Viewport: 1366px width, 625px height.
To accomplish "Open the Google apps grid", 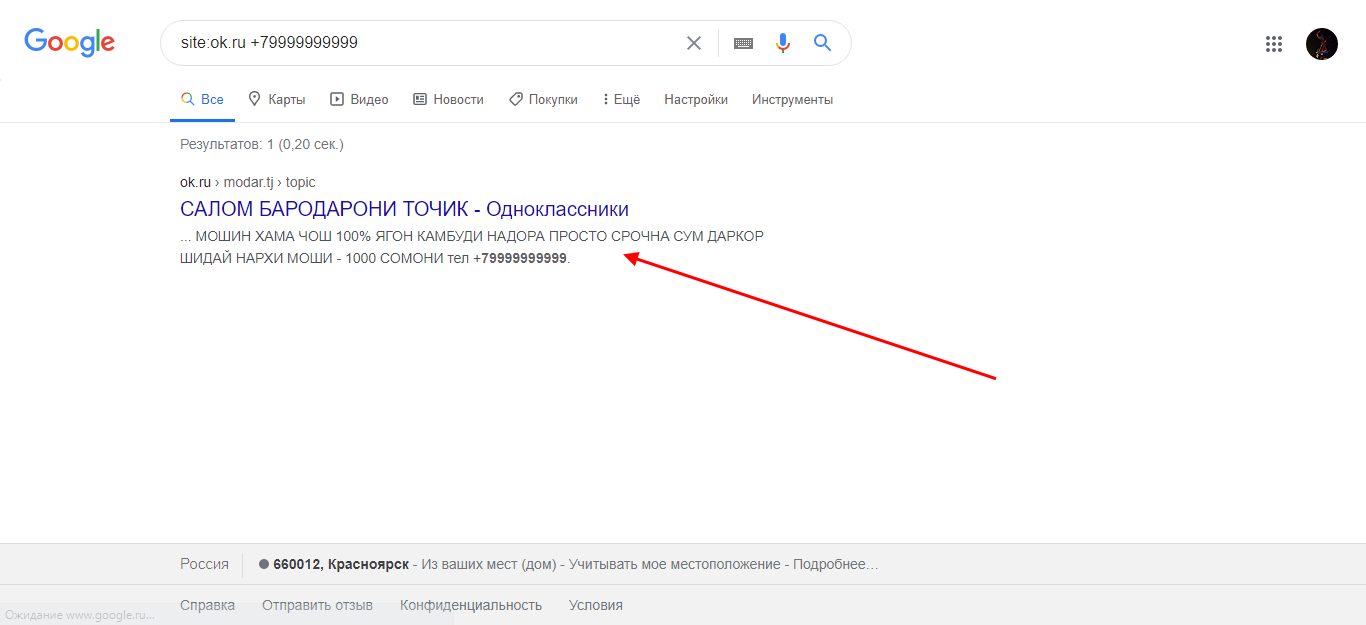I will coord(1274,44).
